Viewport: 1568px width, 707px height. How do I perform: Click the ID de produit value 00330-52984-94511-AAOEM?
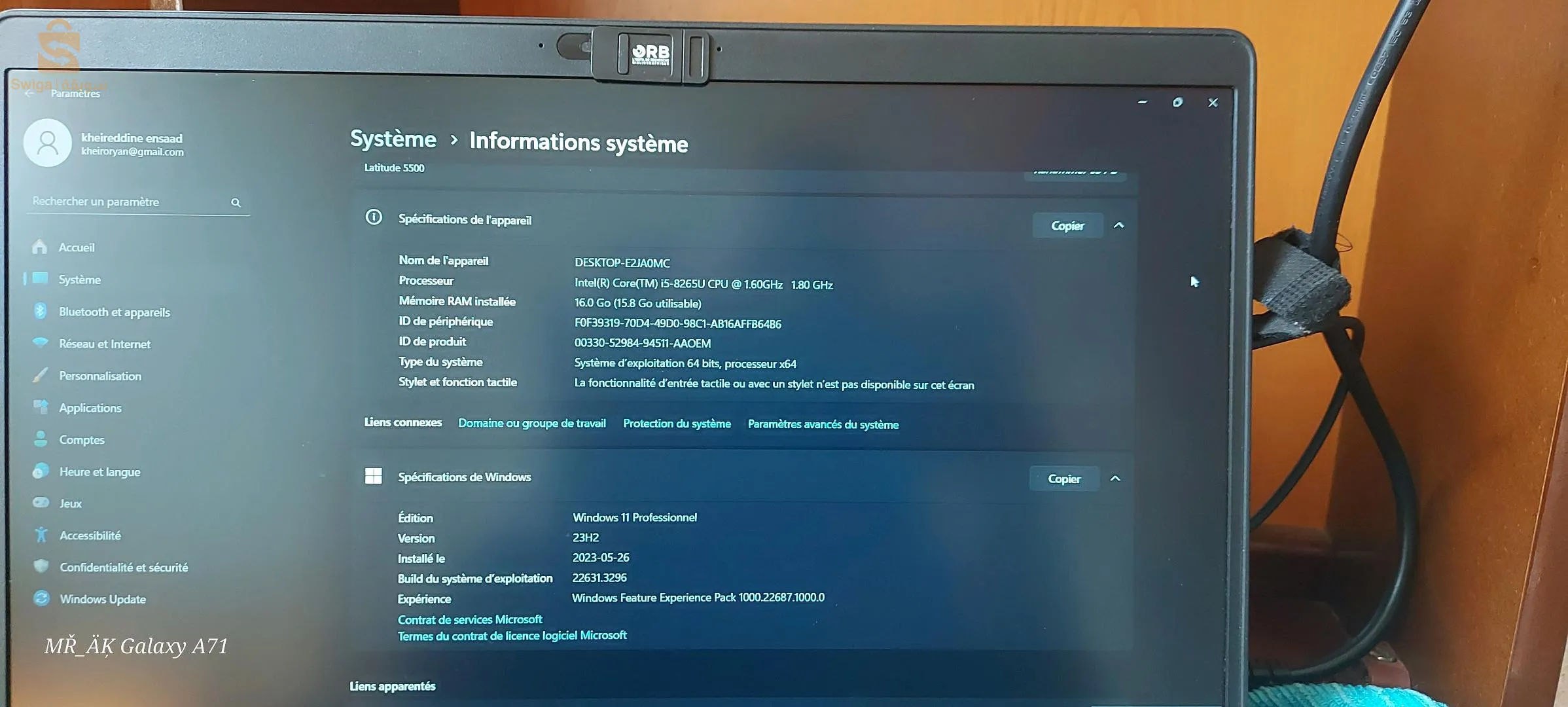[x=642, y=343]
